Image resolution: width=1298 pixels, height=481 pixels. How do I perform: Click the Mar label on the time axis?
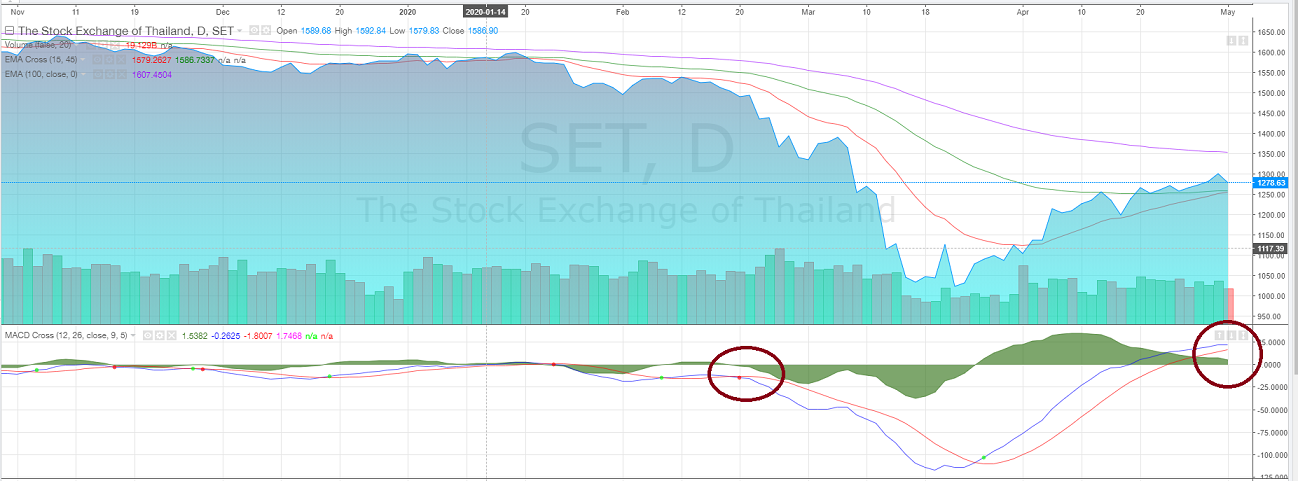(x=808, y=11)
